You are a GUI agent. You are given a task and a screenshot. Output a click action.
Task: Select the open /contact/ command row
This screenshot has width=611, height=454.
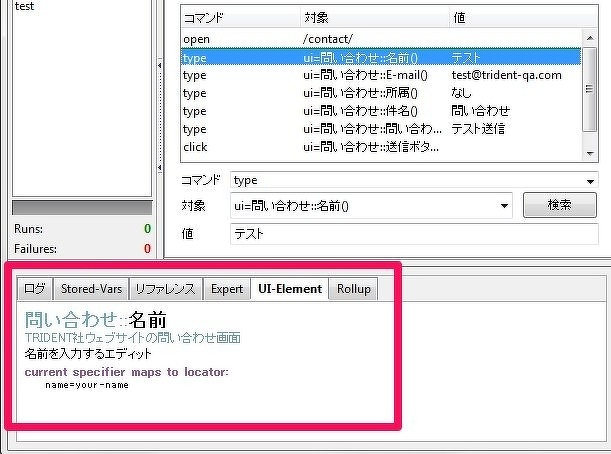coord(380,39)
